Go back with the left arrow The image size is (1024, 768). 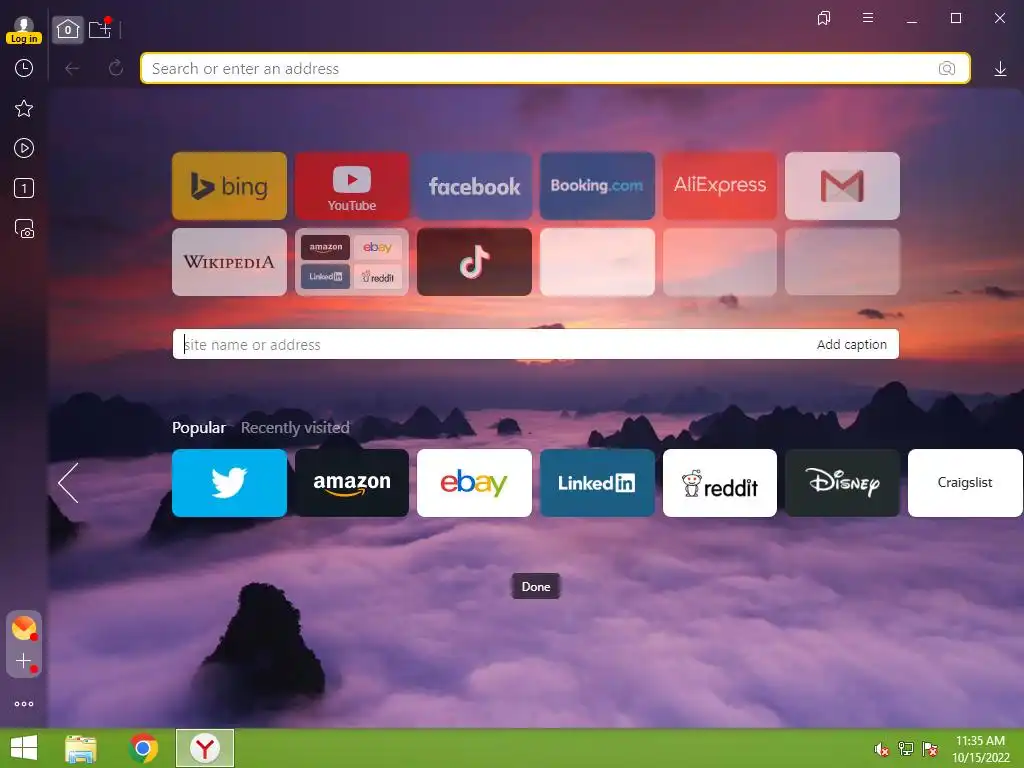[72, 68]
